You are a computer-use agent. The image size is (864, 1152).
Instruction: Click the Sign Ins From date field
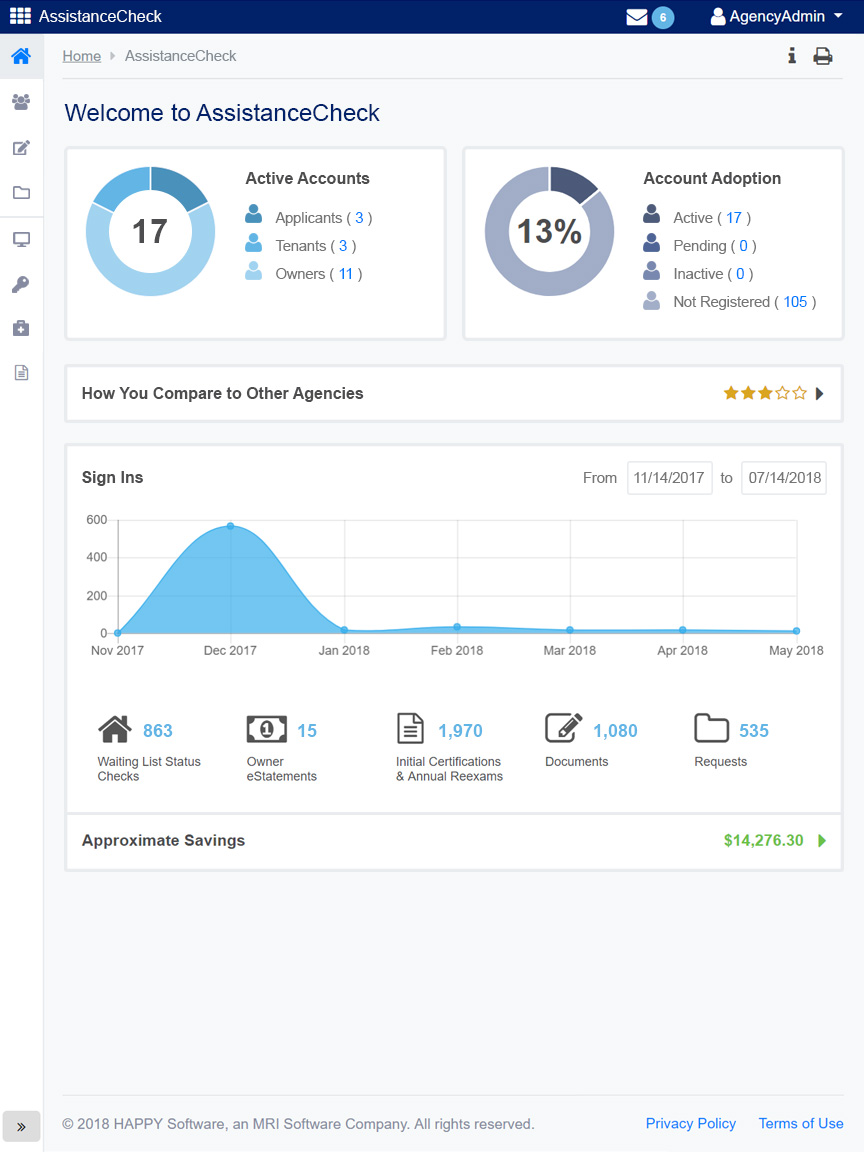click(669, 478)
